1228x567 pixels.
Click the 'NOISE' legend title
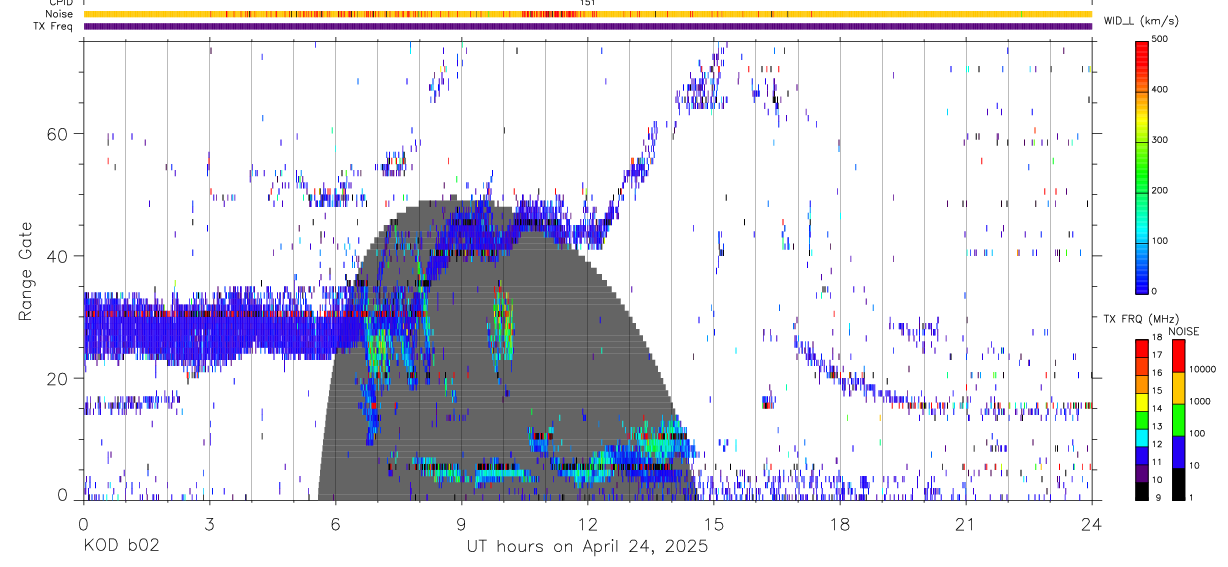tap(1184, 331)
